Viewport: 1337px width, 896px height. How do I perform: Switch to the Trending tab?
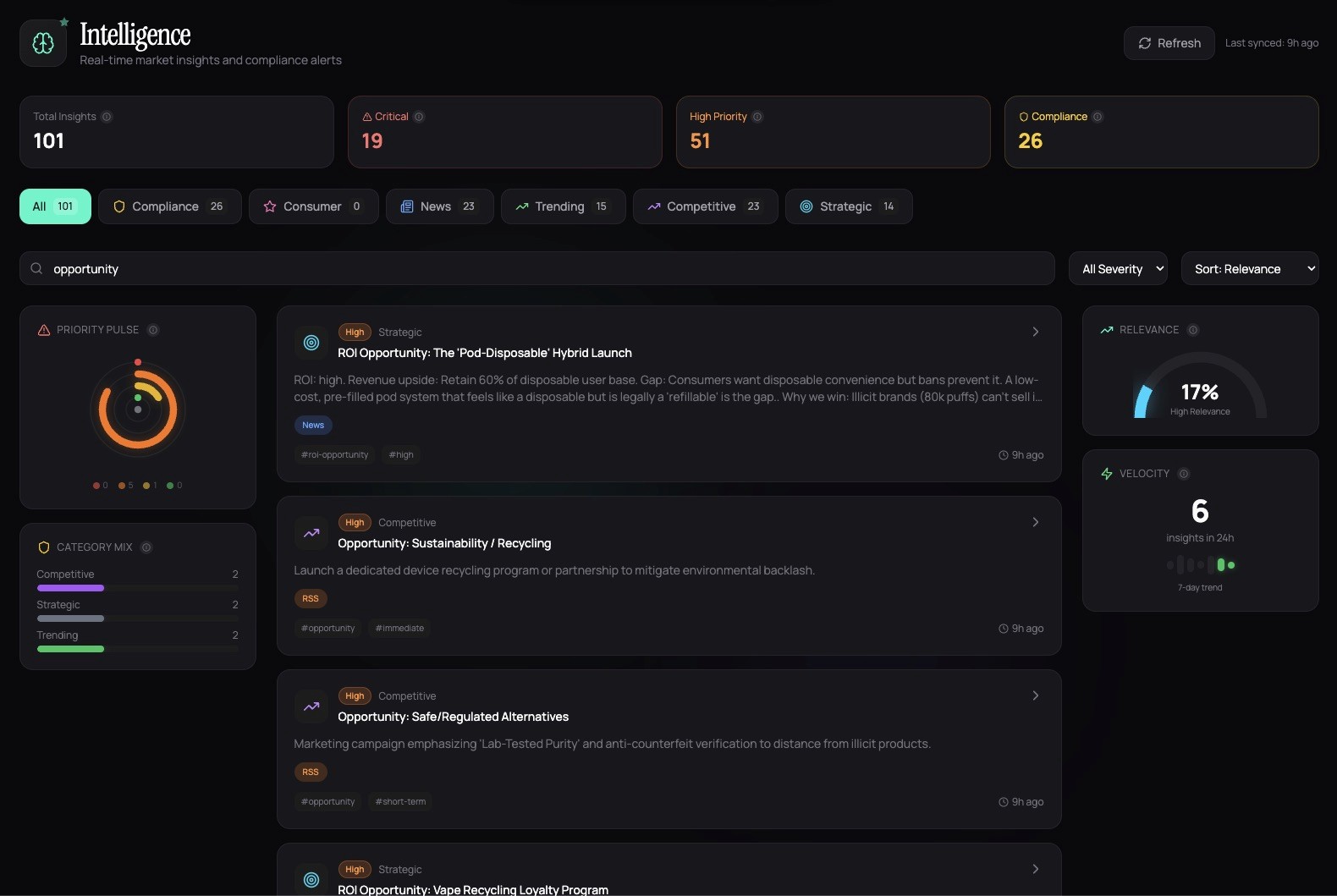[x=564, y=206]
